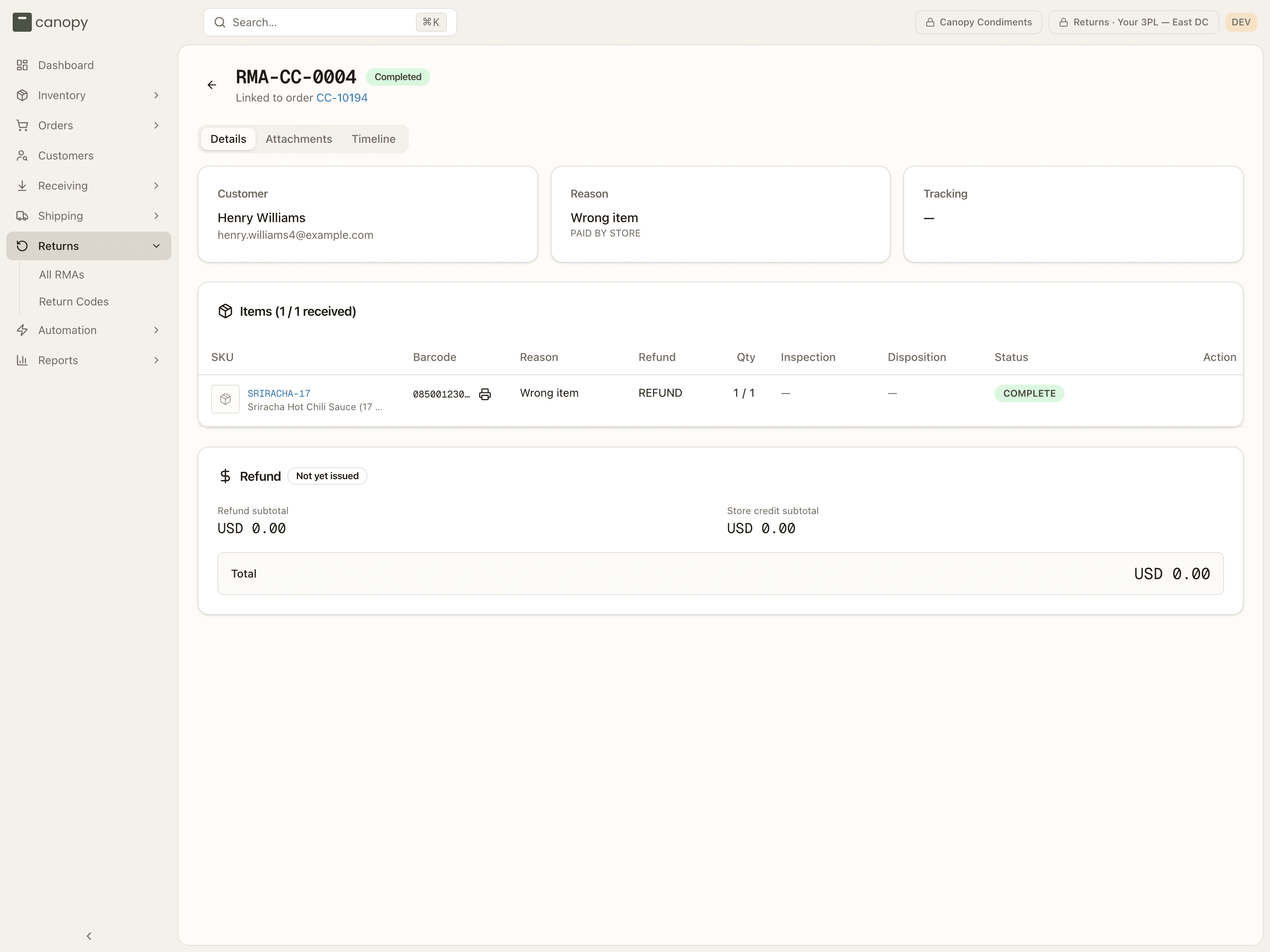Image resolution: width=1270 pixels, height=952 pixels.
Task: Click the Canopy logo icon
Action: coord(22,22)
